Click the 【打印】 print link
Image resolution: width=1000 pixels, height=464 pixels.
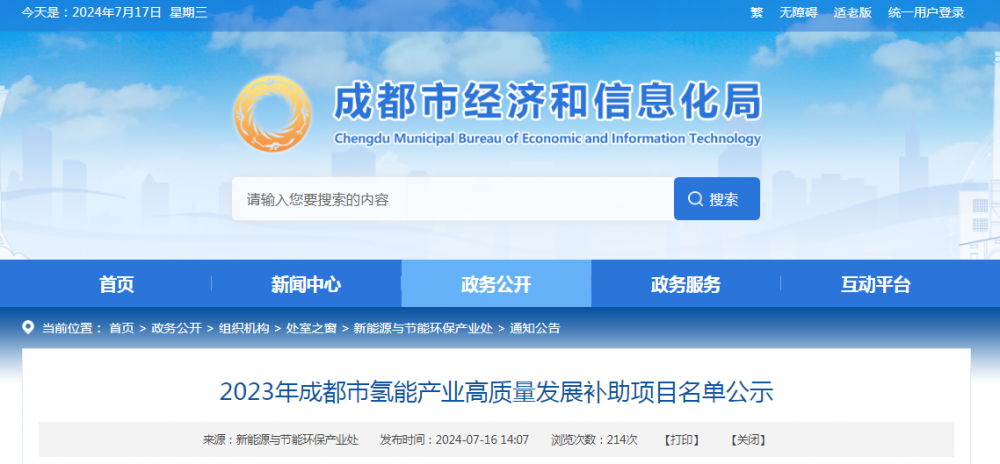(682, 440)
